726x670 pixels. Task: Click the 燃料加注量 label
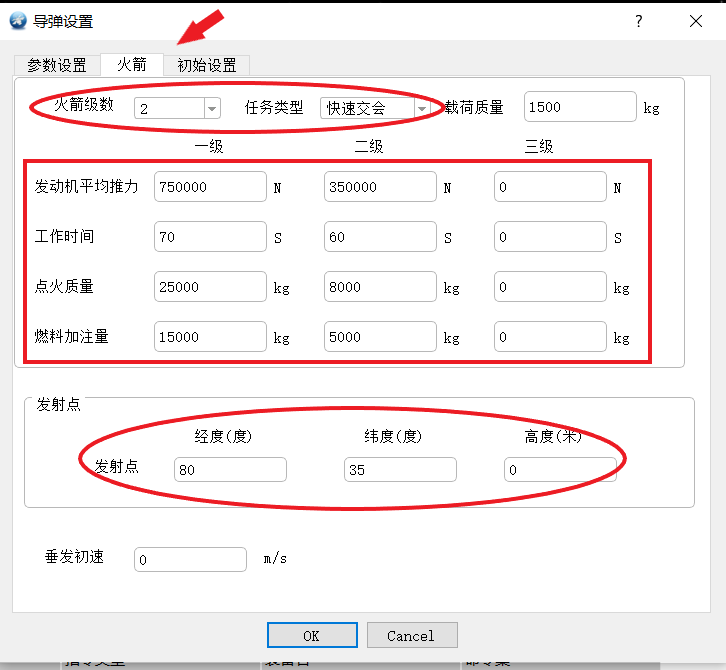[x=71, y=336]
